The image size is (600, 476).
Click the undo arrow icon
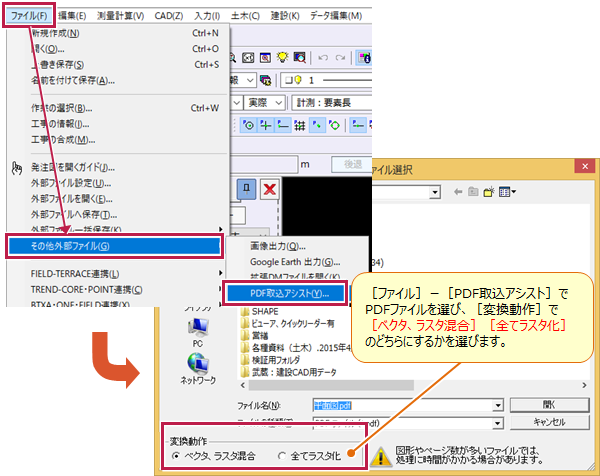coord(323,58)
